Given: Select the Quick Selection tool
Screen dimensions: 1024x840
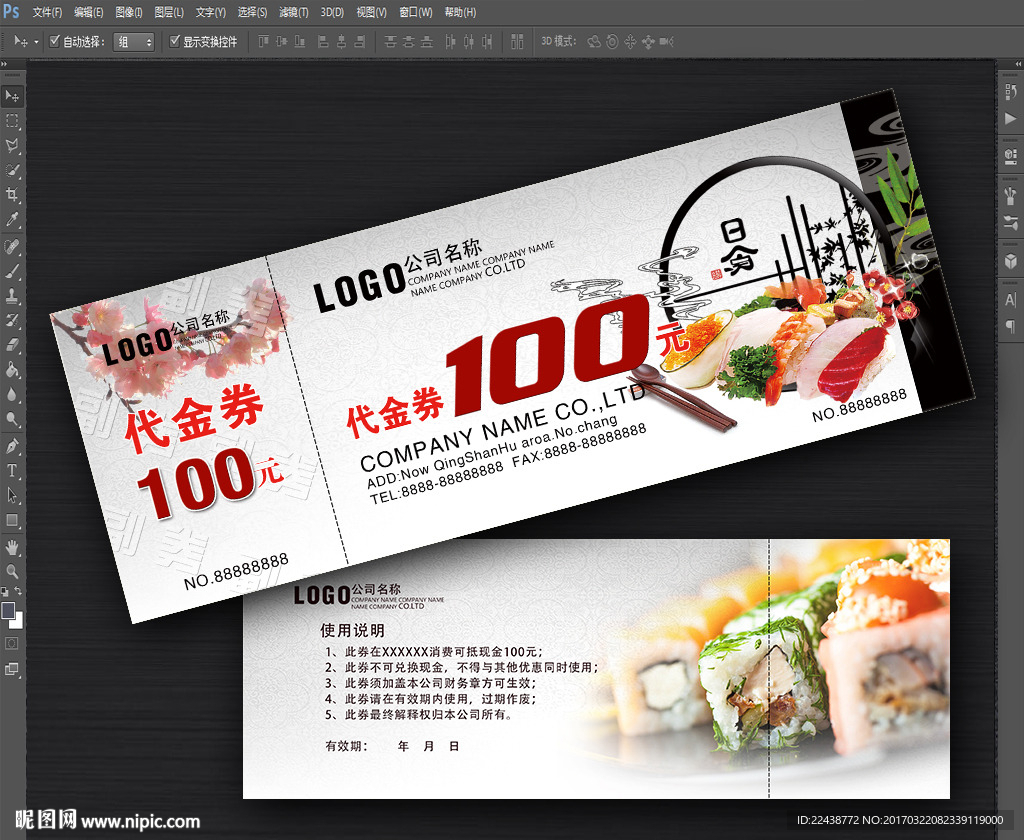Looking at the screenshot, I should (12, 170).
